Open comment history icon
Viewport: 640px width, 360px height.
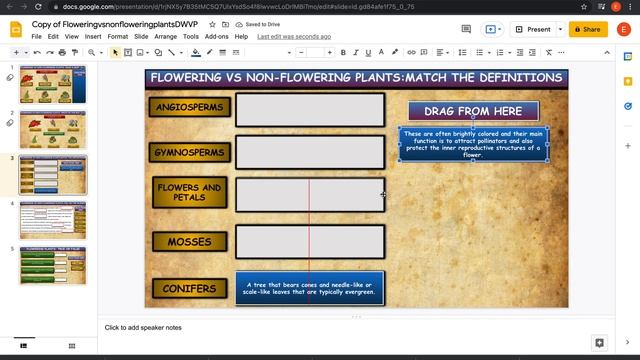coord(466,29)
